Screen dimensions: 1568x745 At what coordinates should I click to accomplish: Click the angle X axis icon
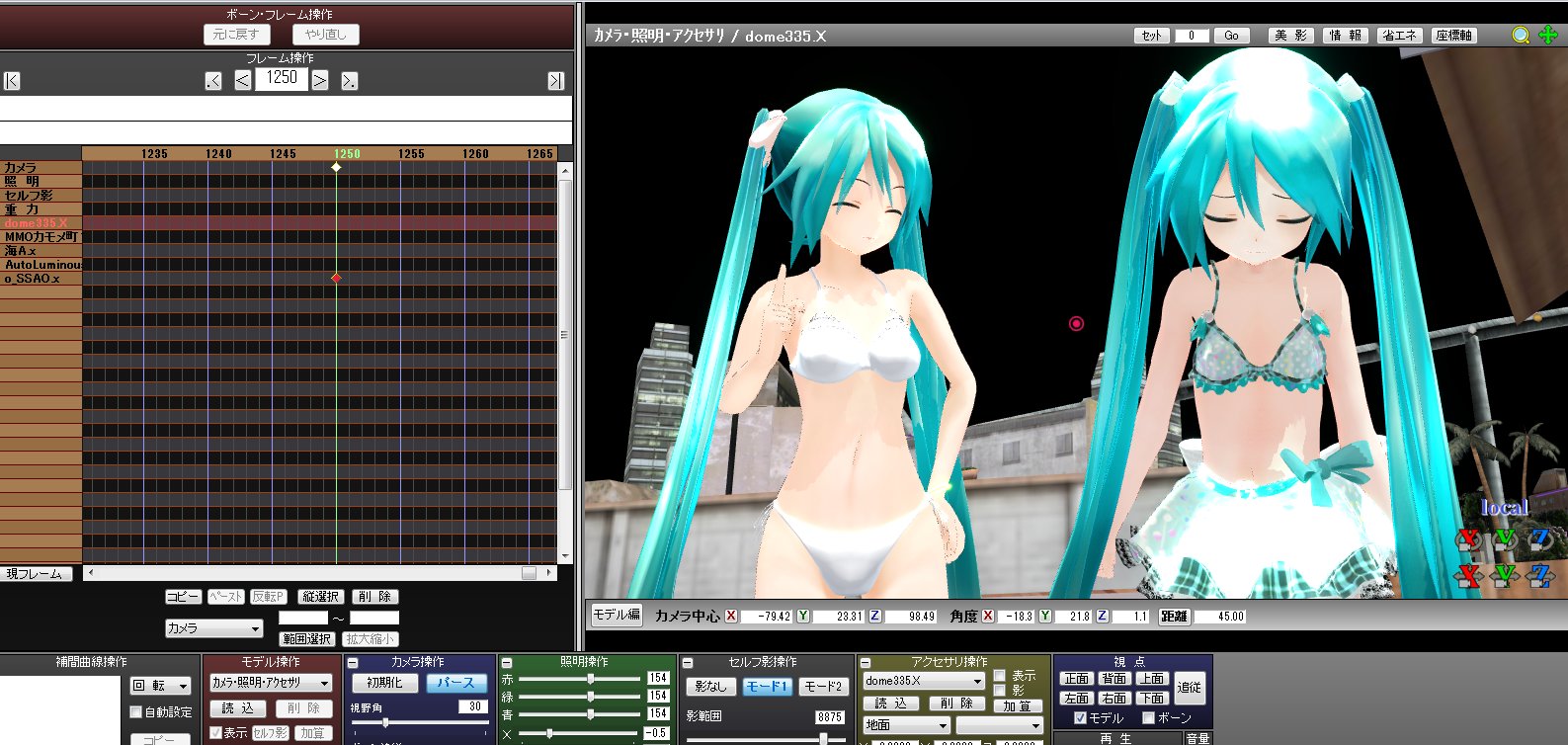(988, 616)
